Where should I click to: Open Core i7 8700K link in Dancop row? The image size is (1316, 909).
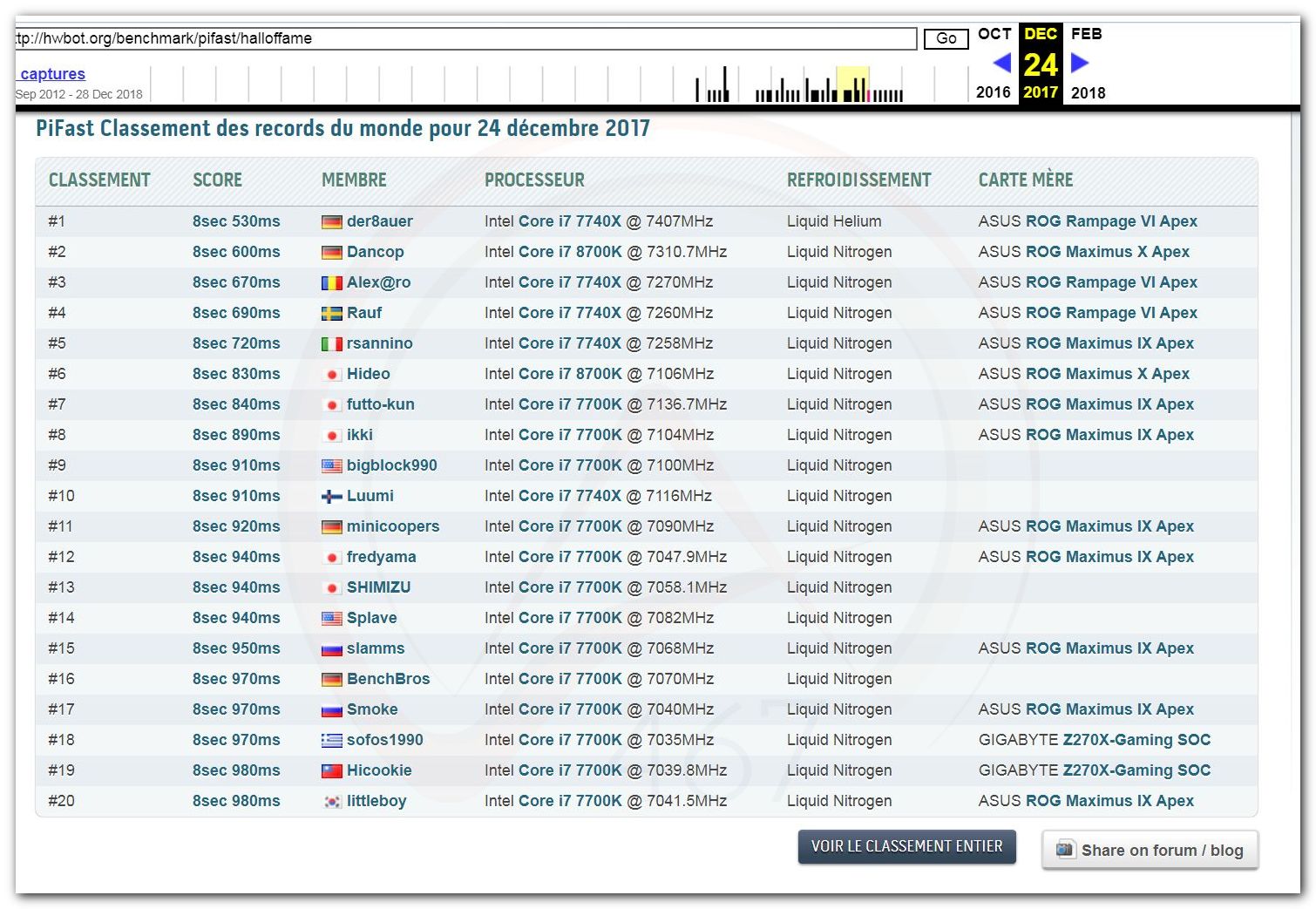[x=571, y=252]
